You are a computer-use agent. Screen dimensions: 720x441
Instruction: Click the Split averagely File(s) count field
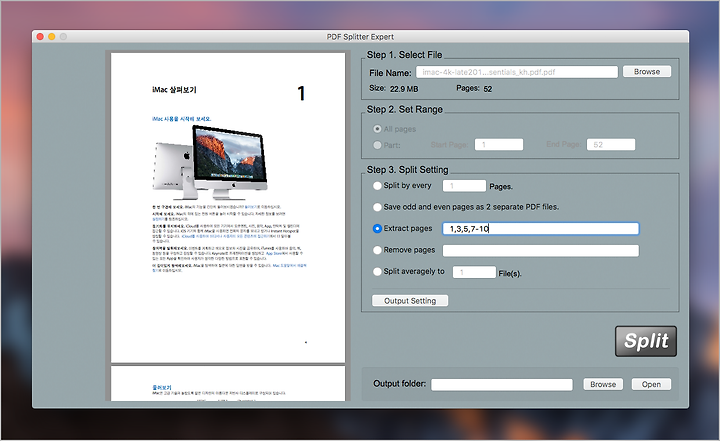(x=474, y=272)
